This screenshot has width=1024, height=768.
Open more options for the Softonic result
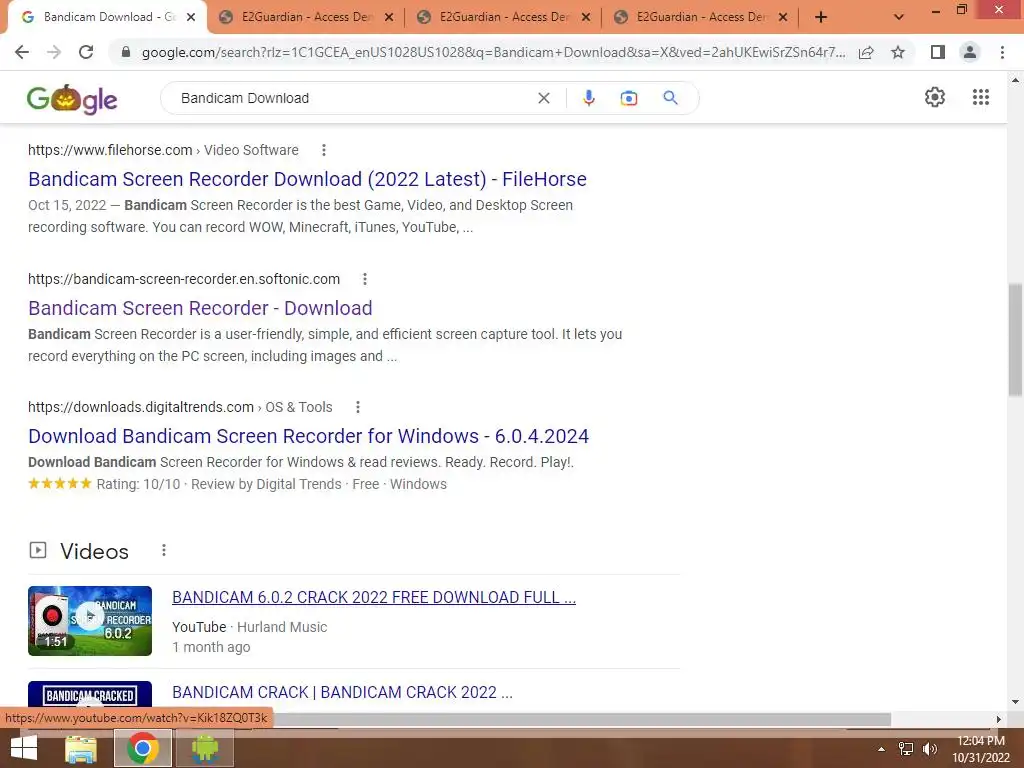[x=364, y=279]
